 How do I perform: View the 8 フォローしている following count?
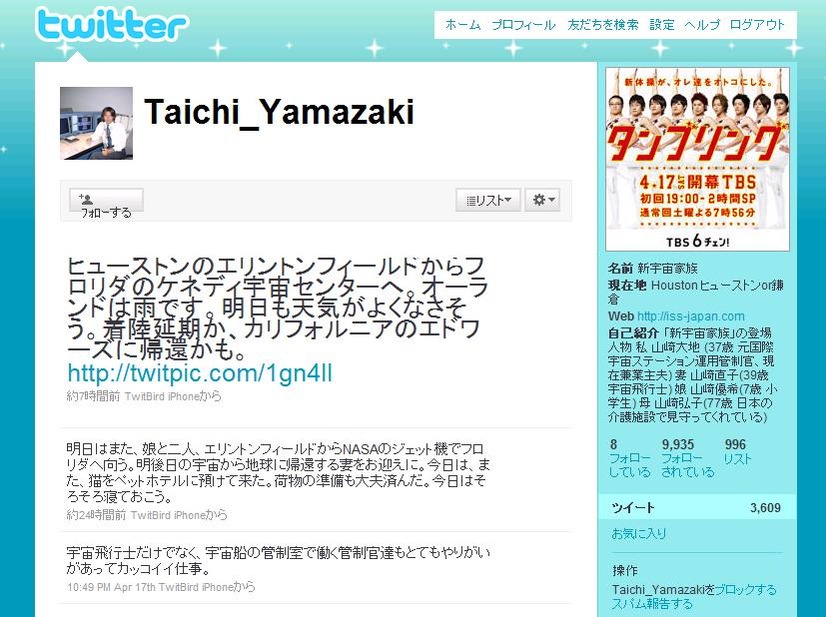[x=630, y=458]
